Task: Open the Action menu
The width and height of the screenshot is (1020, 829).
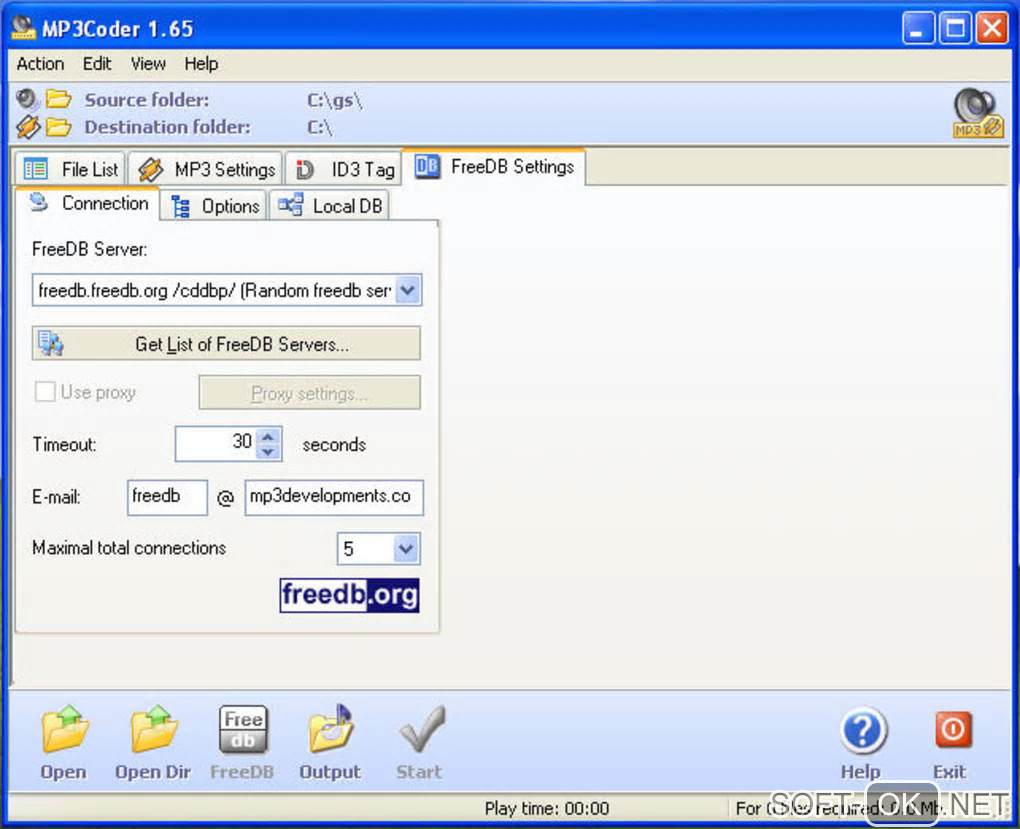Action: [x=40, y=64]
